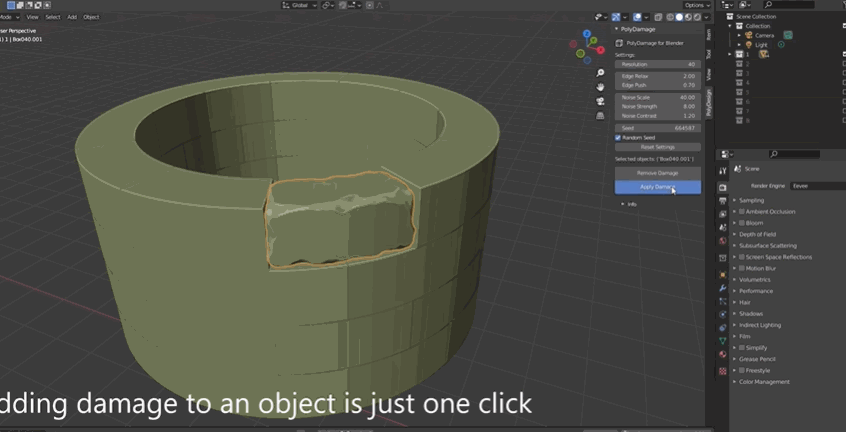Open the Select menu
846x432 pixels.
53,17
